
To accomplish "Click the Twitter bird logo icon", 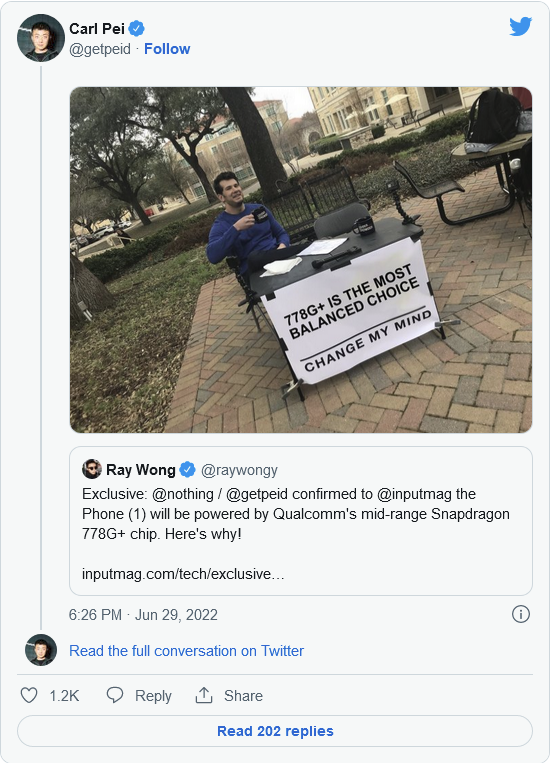I will click(520, 26).
